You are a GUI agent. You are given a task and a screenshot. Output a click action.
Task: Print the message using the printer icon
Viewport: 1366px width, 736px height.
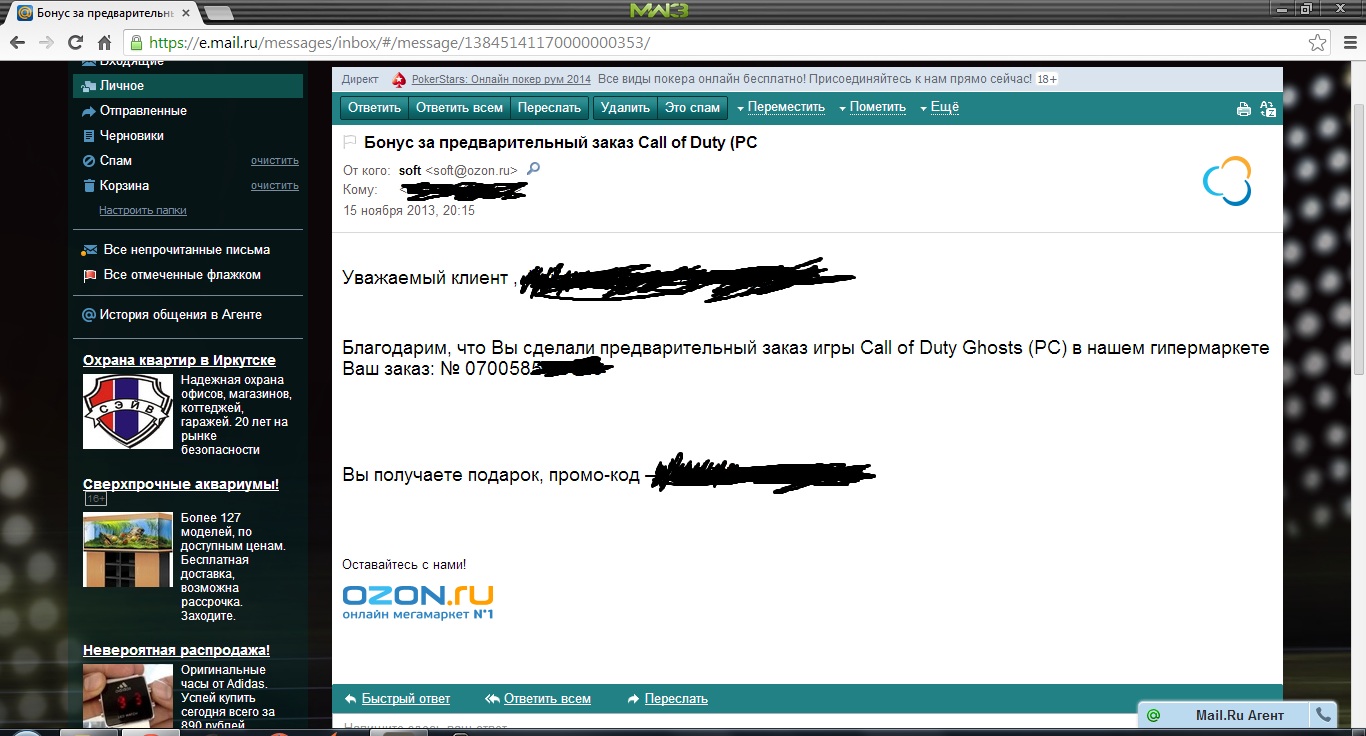point(1244,109)
